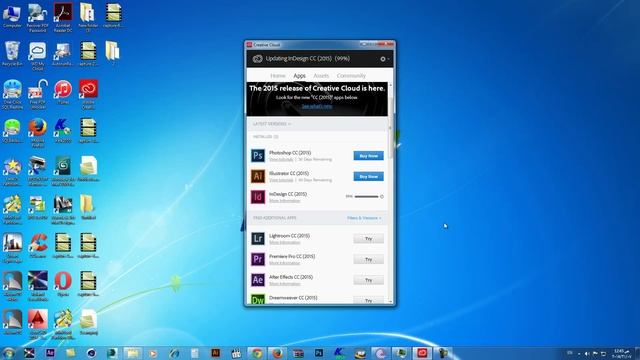This screenshot has height=360, width=640.
Task: Click Buy Now for Photoshop CC (2015)
Action: tap(368, 156)
